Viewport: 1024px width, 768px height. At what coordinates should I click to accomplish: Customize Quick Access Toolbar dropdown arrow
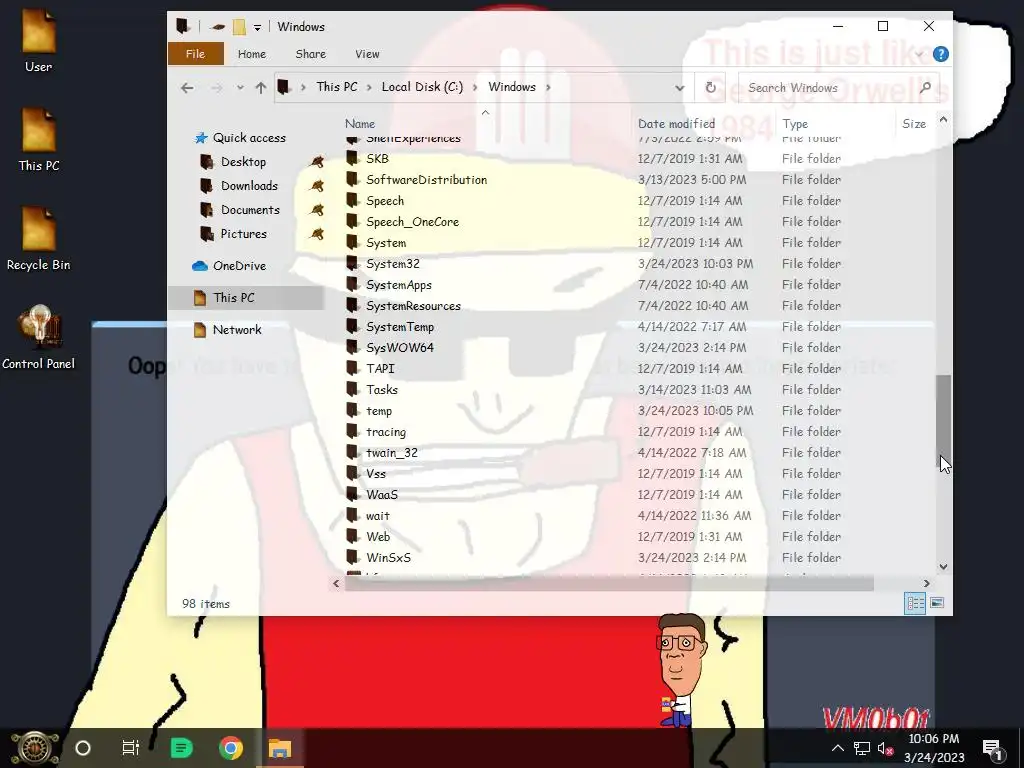coord(257,27)
